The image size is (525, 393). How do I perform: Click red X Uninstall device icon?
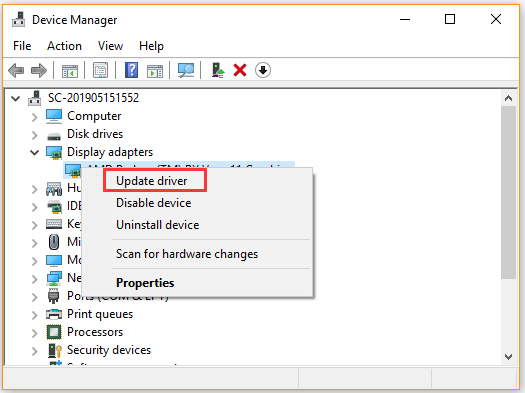(x=240, y=70)
